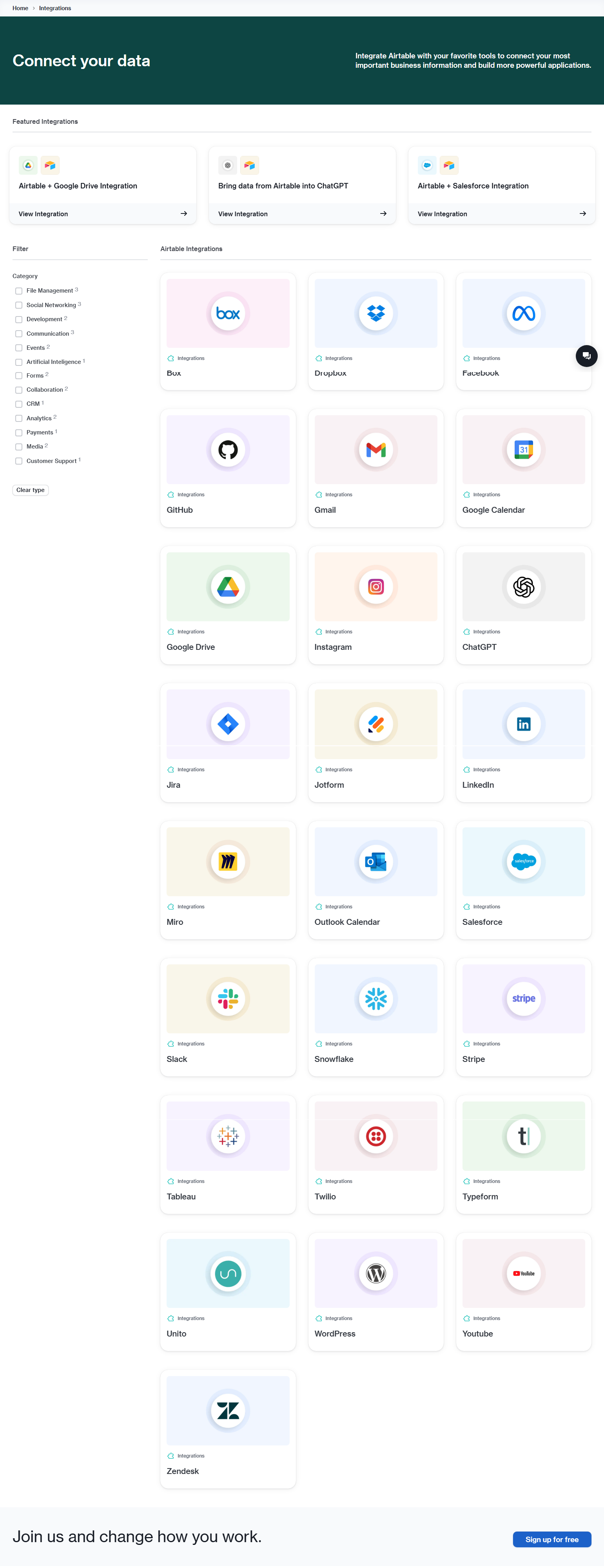Check the Artificial Intelligence filter checkbox
Screen dimensions: 604x1568
[x=19, y=362]
